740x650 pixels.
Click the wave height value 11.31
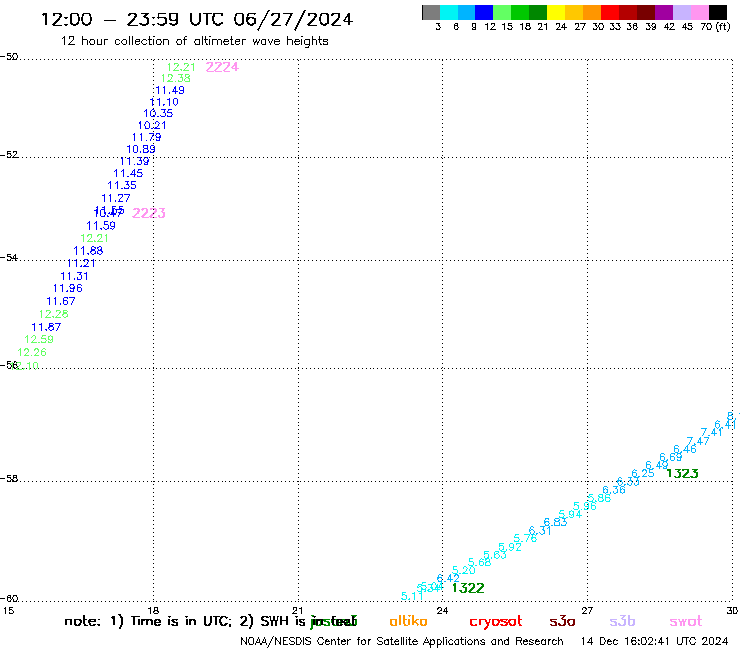(x=75, y=276)
